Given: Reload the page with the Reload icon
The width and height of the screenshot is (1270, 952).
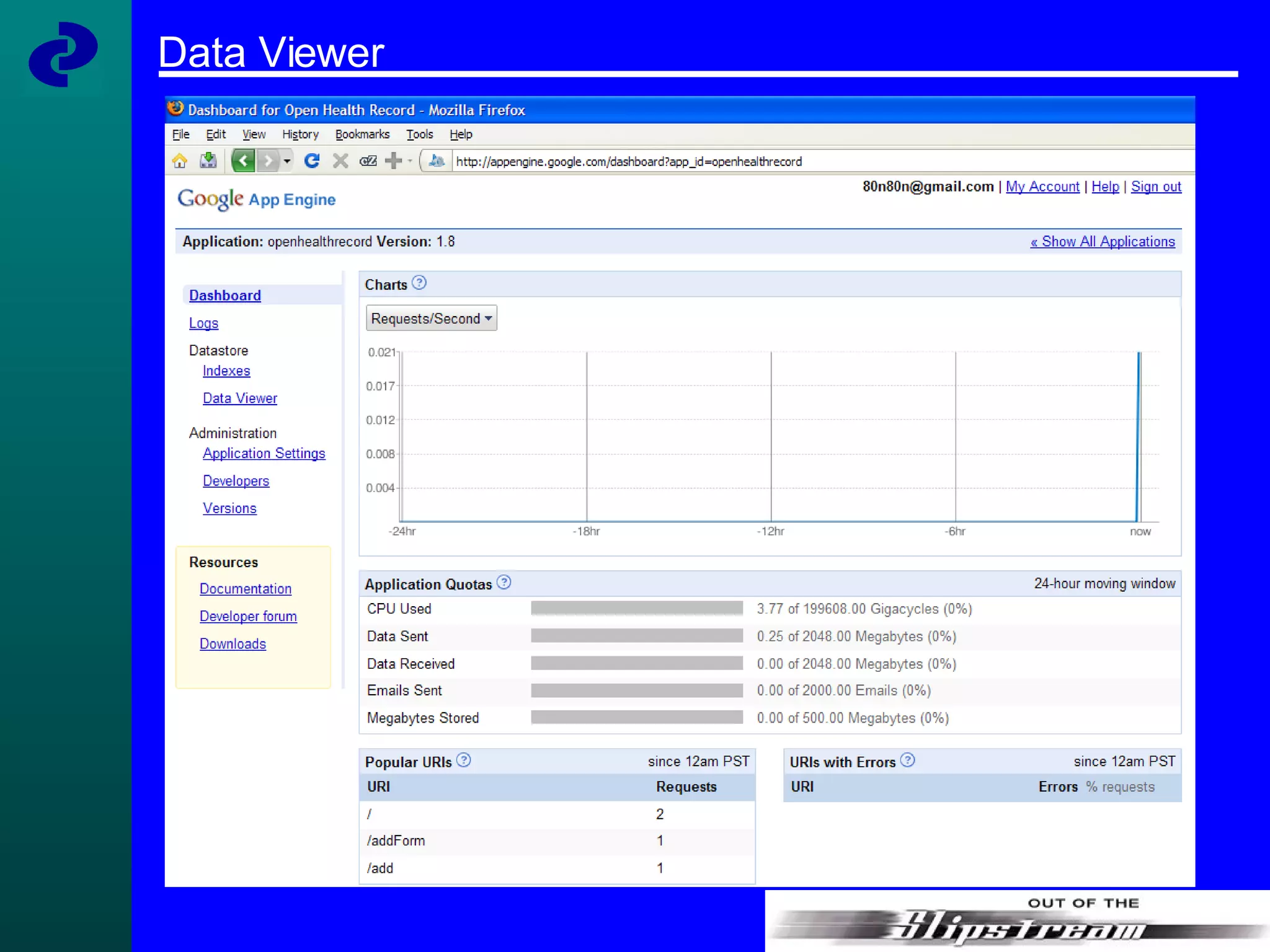Looking at the screenshot, I should coord(312,161).
